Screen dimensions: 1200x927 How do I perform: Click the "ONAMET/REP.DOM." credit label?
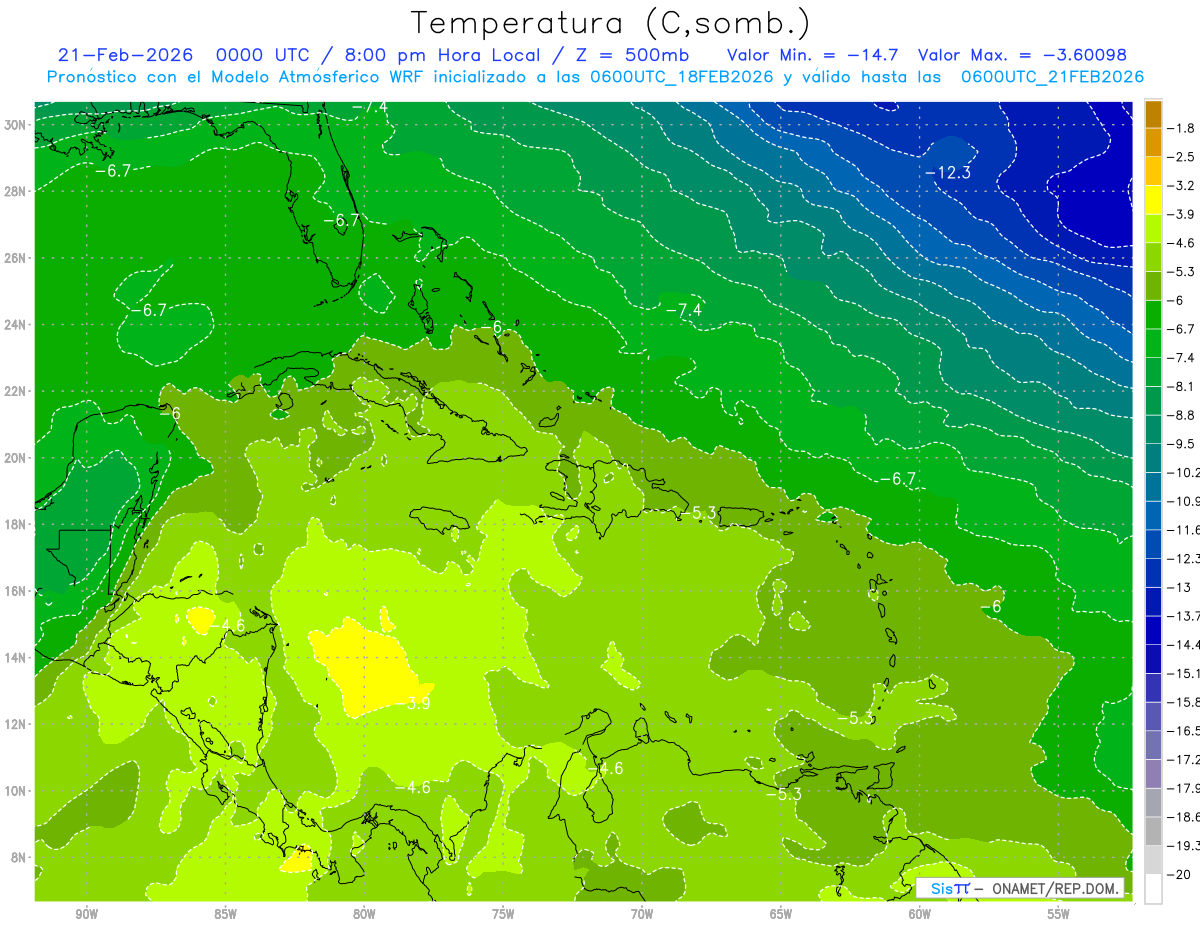click(x=1056, y=888)
